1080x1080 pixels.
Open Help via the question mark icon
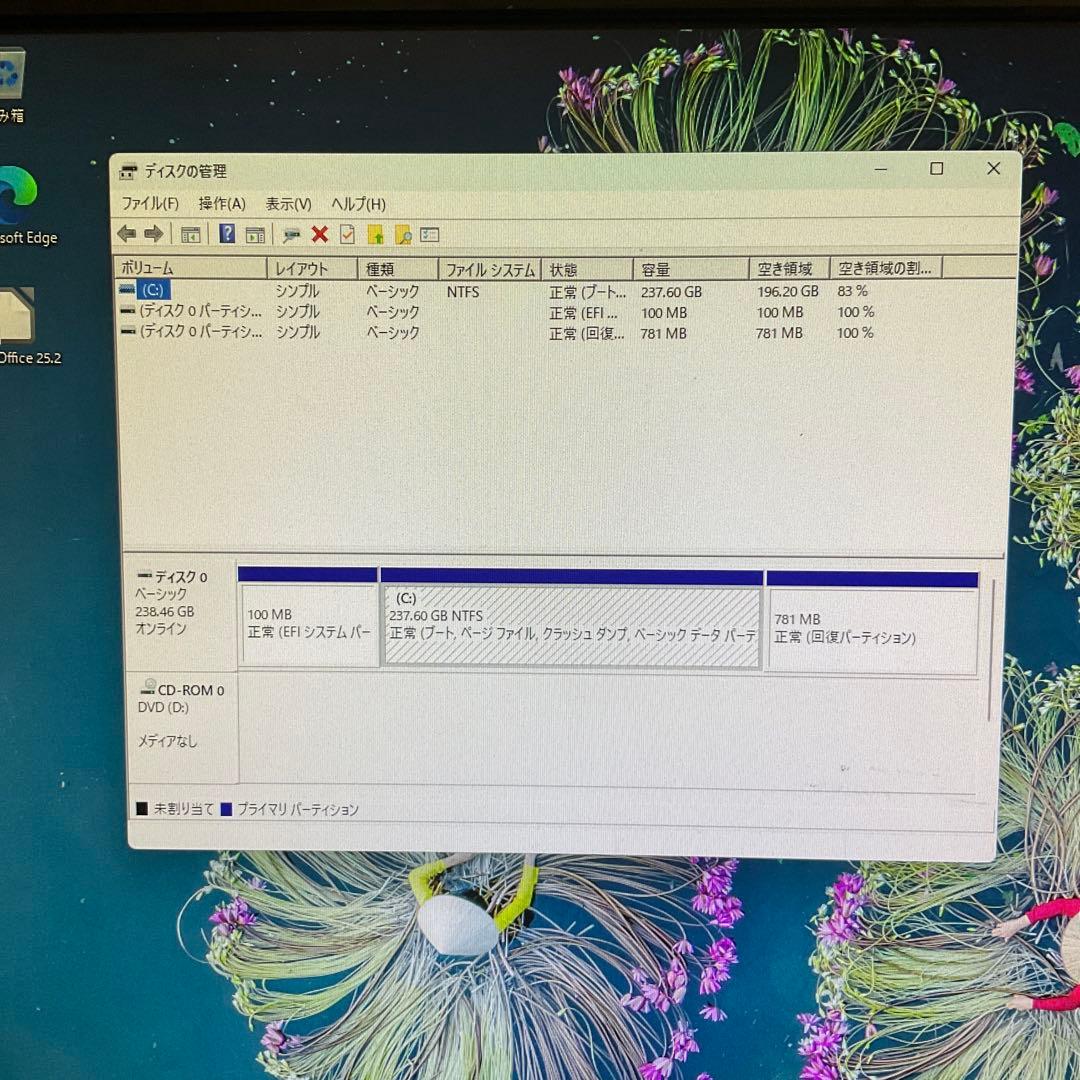click(x=226, y=234)
